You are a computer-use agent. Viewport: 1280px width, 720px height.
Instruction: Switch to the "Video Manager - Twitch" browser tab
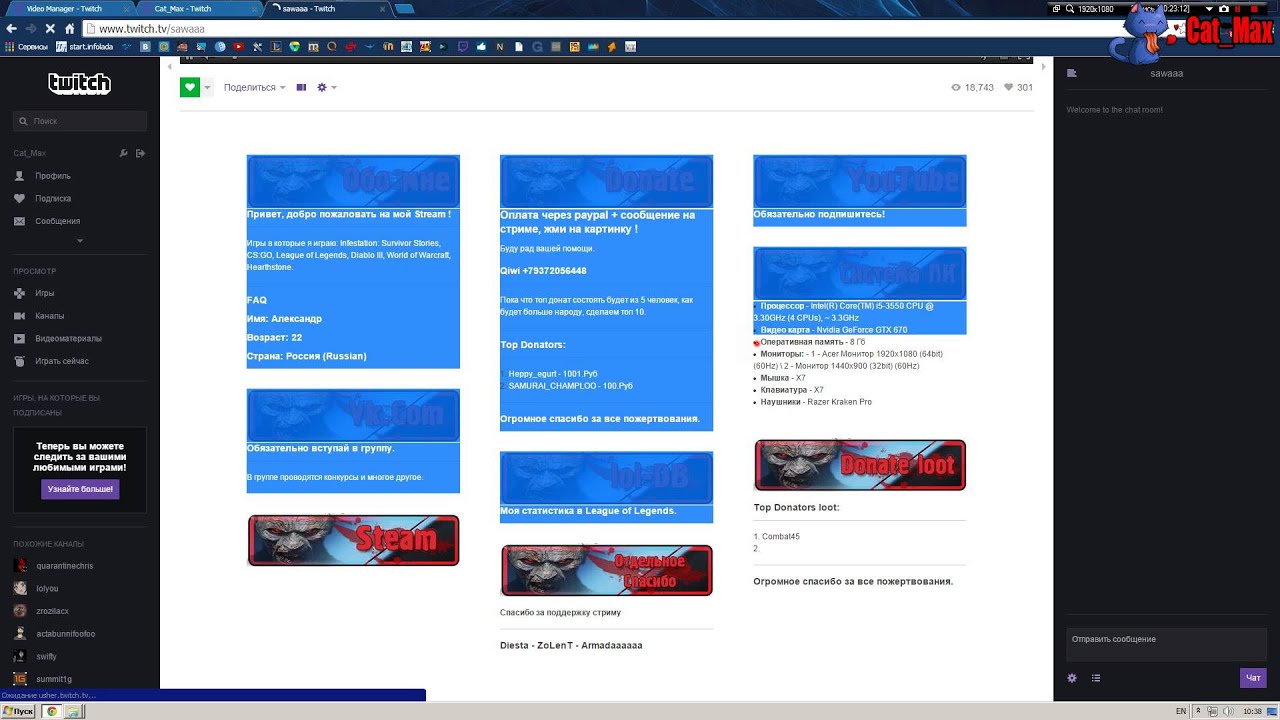click(x=70, y=8)
